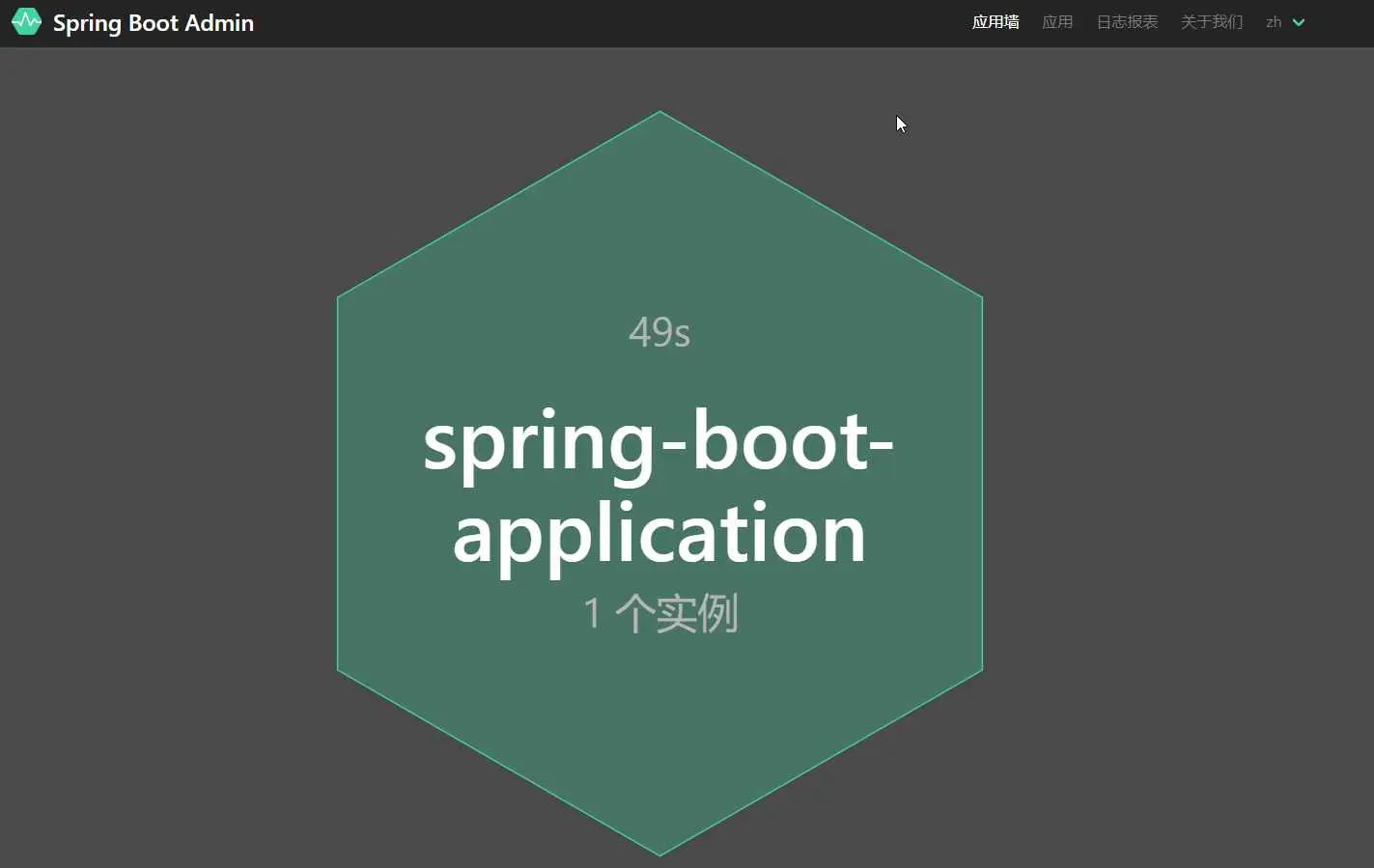
Task: Open the Spring Boot Admin brand title link
Action: [154, 23]
